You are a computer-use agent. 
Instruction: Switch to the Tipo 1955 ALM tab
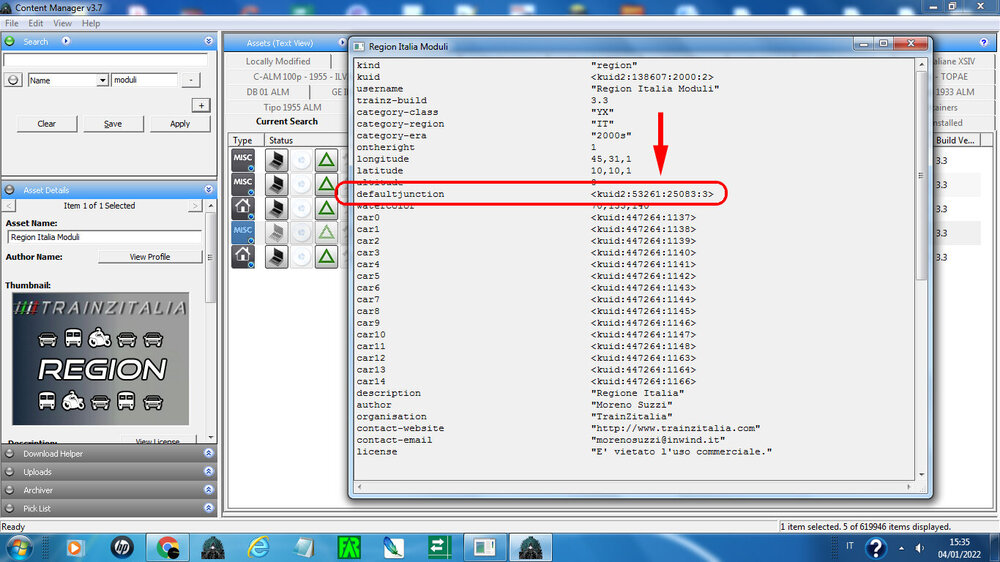(293, 107)
